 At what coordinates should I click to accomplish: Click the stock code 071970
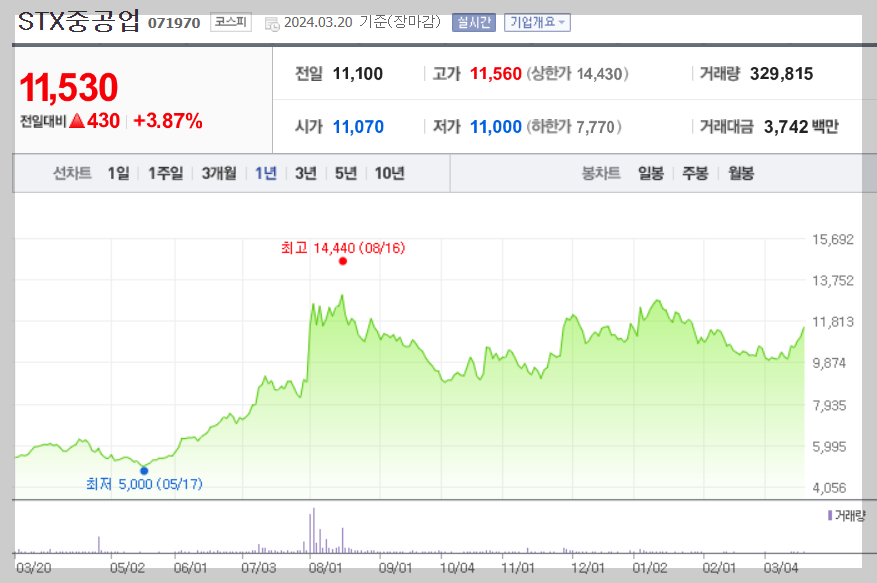click(x=174, y=23)
